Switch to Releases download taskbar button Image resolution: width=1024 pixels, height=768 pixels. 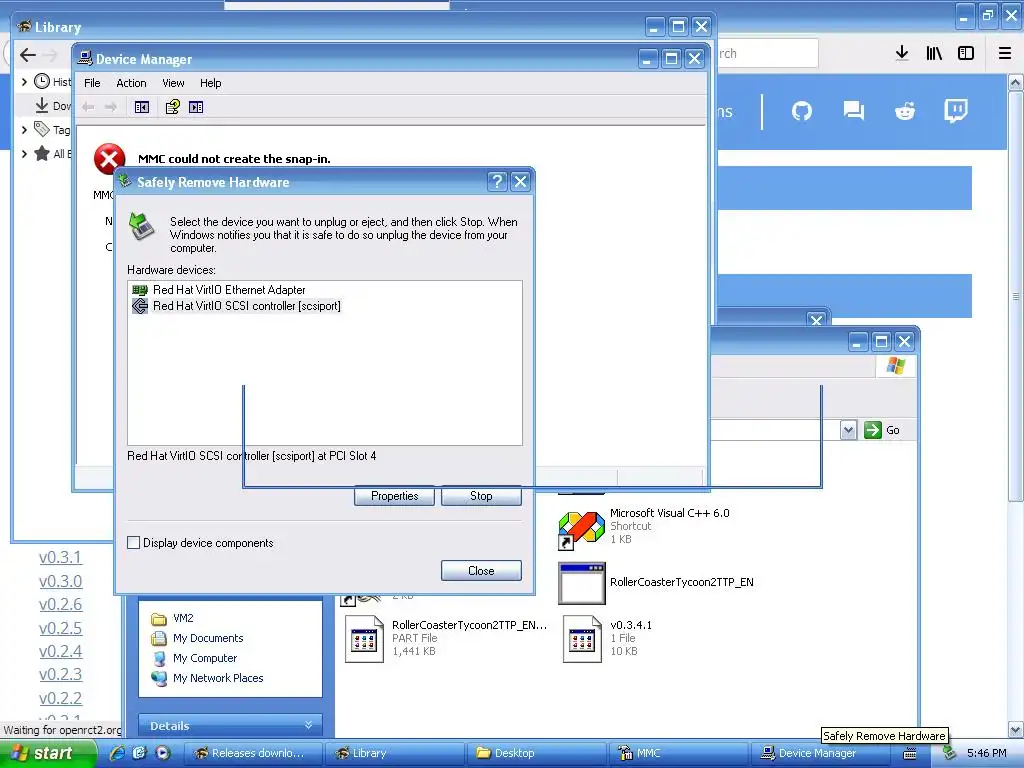(x=253, y=753)
